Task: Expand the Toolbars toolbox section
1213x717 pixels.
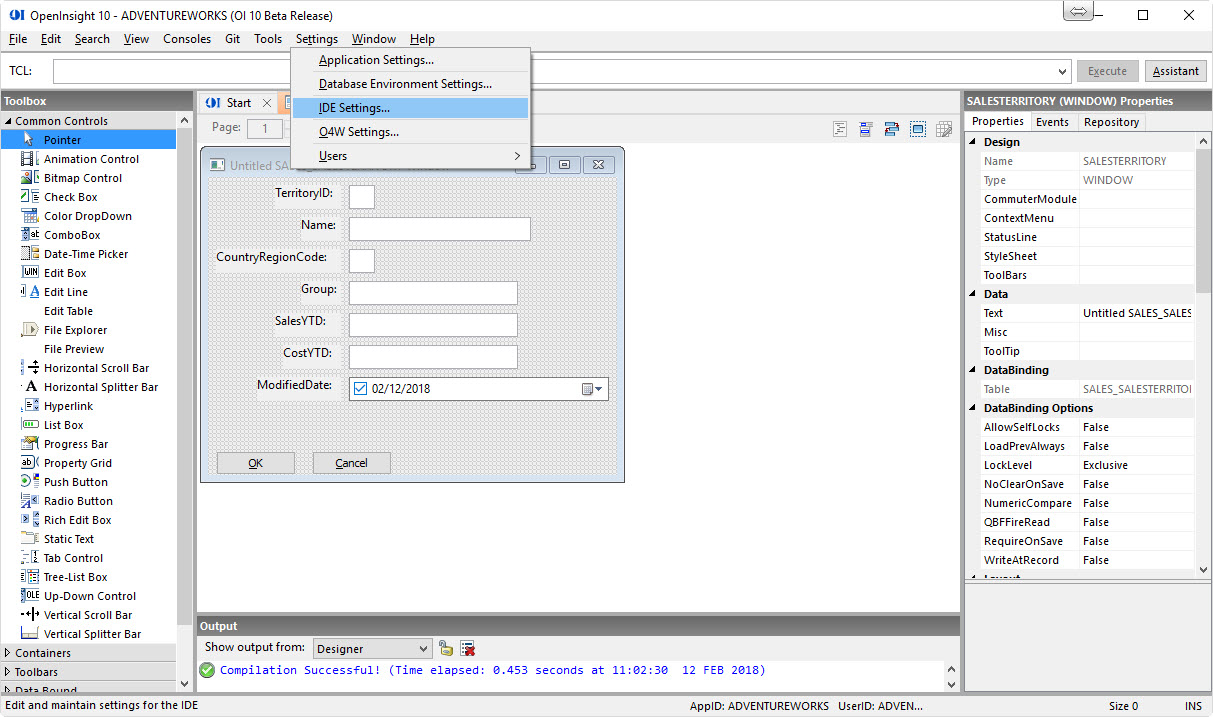Action: [x=9, y=672]
